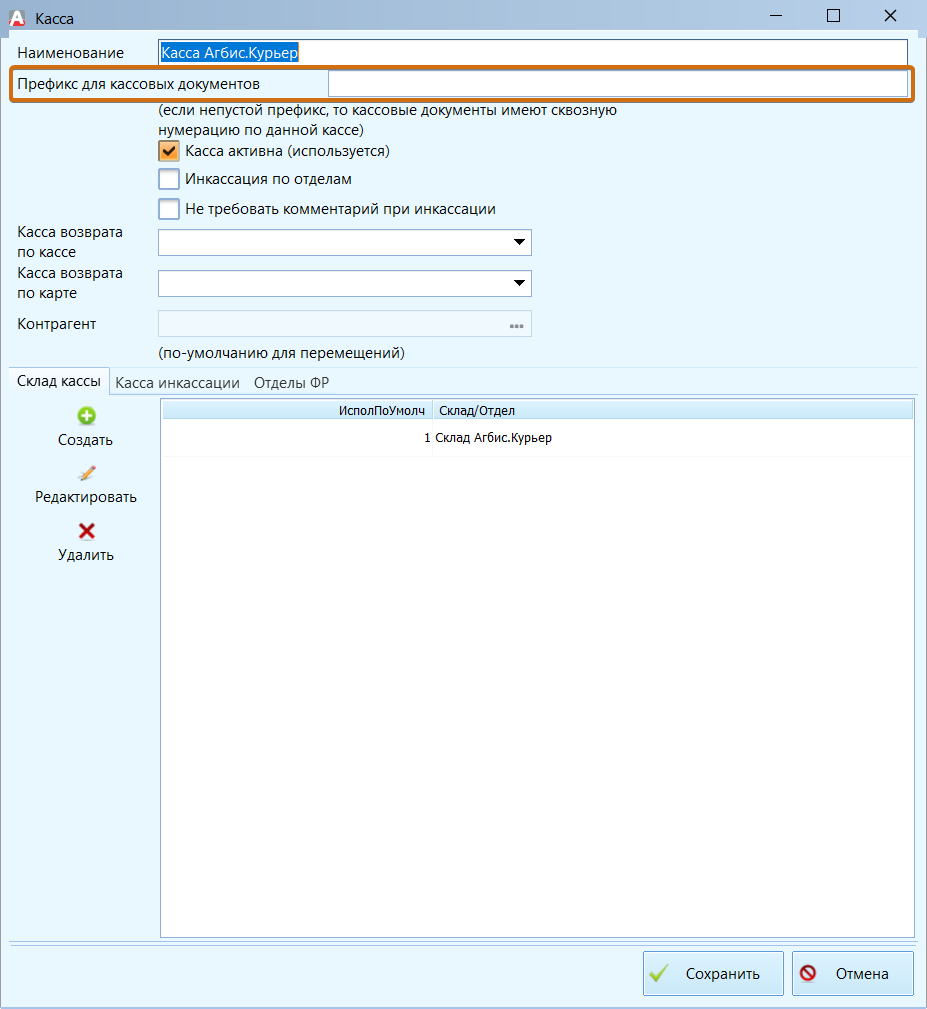Viewport: 927px width, 1009px height.
Task: Open the Касса возврата по карте dropdown
Action: point(519,283)
